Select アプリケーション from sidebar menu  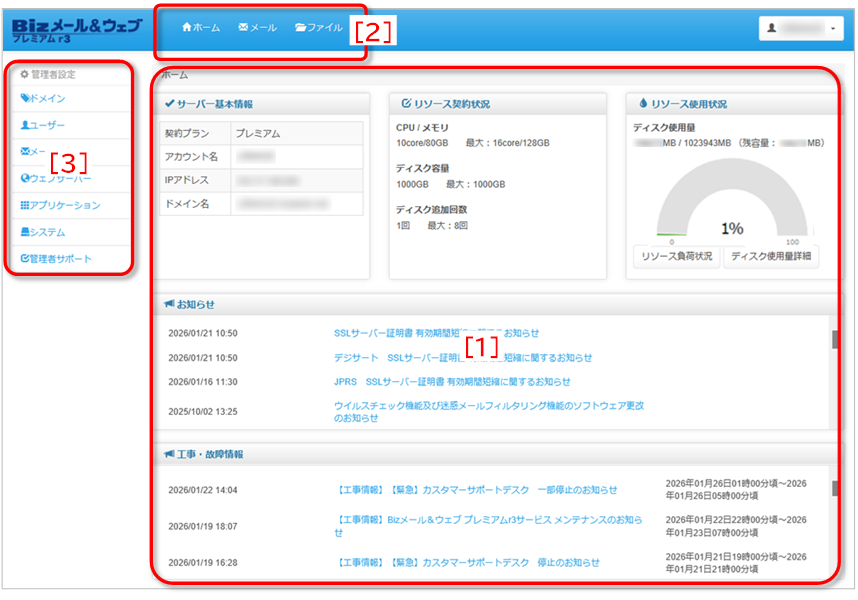tap(65, 206)
